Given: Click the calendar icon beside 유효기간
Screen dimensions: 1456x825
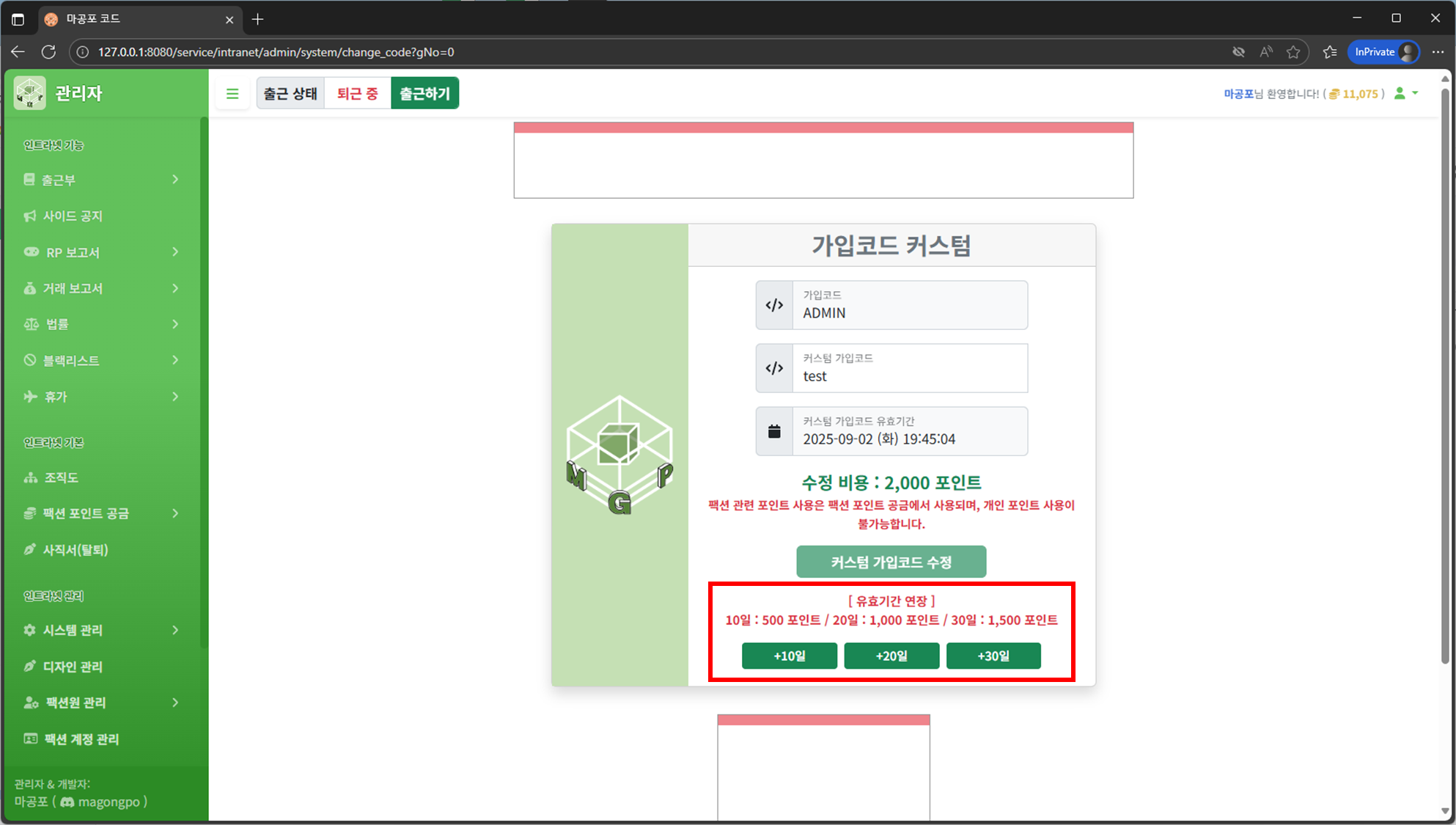Looking at the screenshot, I should 774,431.
